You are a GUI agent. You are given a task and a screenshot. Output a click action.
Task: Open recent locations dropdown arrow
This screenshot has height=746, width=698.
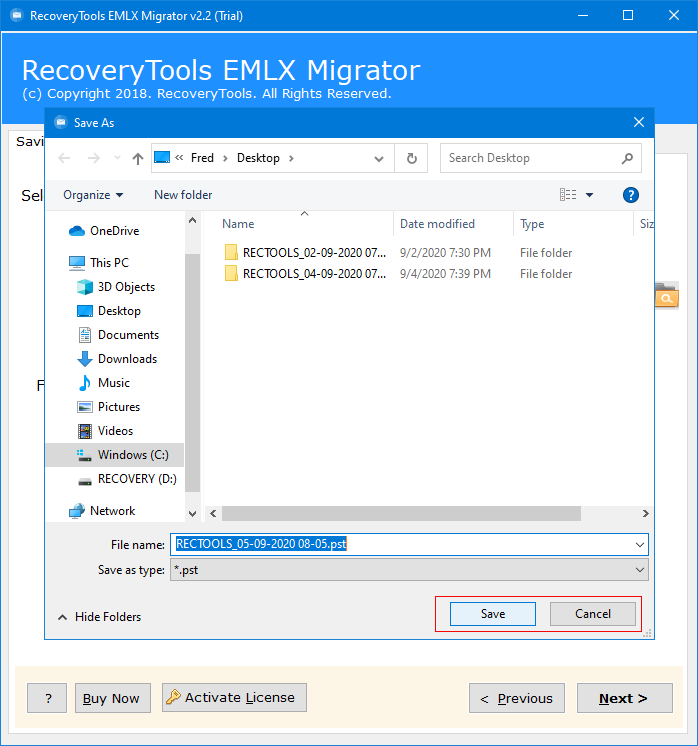(x=117, y=158)
